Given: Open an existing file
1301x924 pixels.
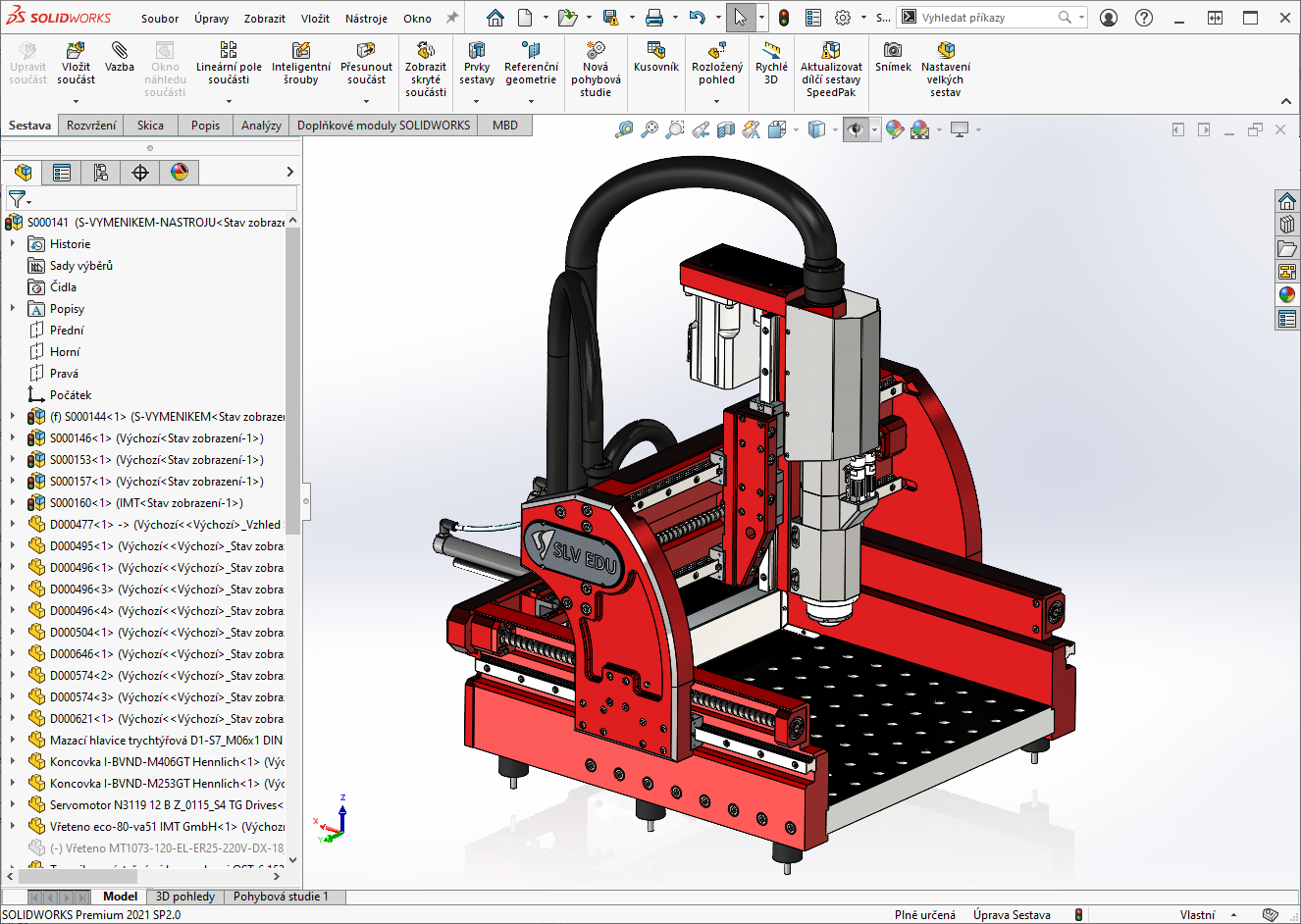Looking at the screenshot, I should pos(567,18).
